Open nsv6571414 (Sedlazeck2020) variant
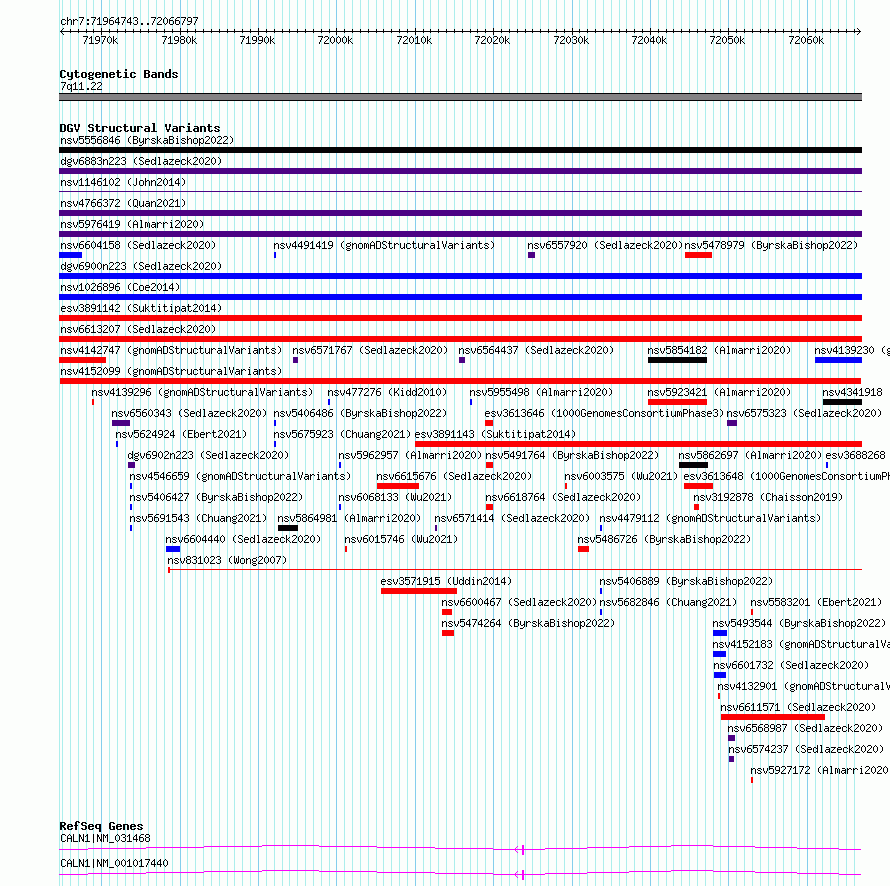The width and height of the screenshot is (890, 886). coord(512,518)
